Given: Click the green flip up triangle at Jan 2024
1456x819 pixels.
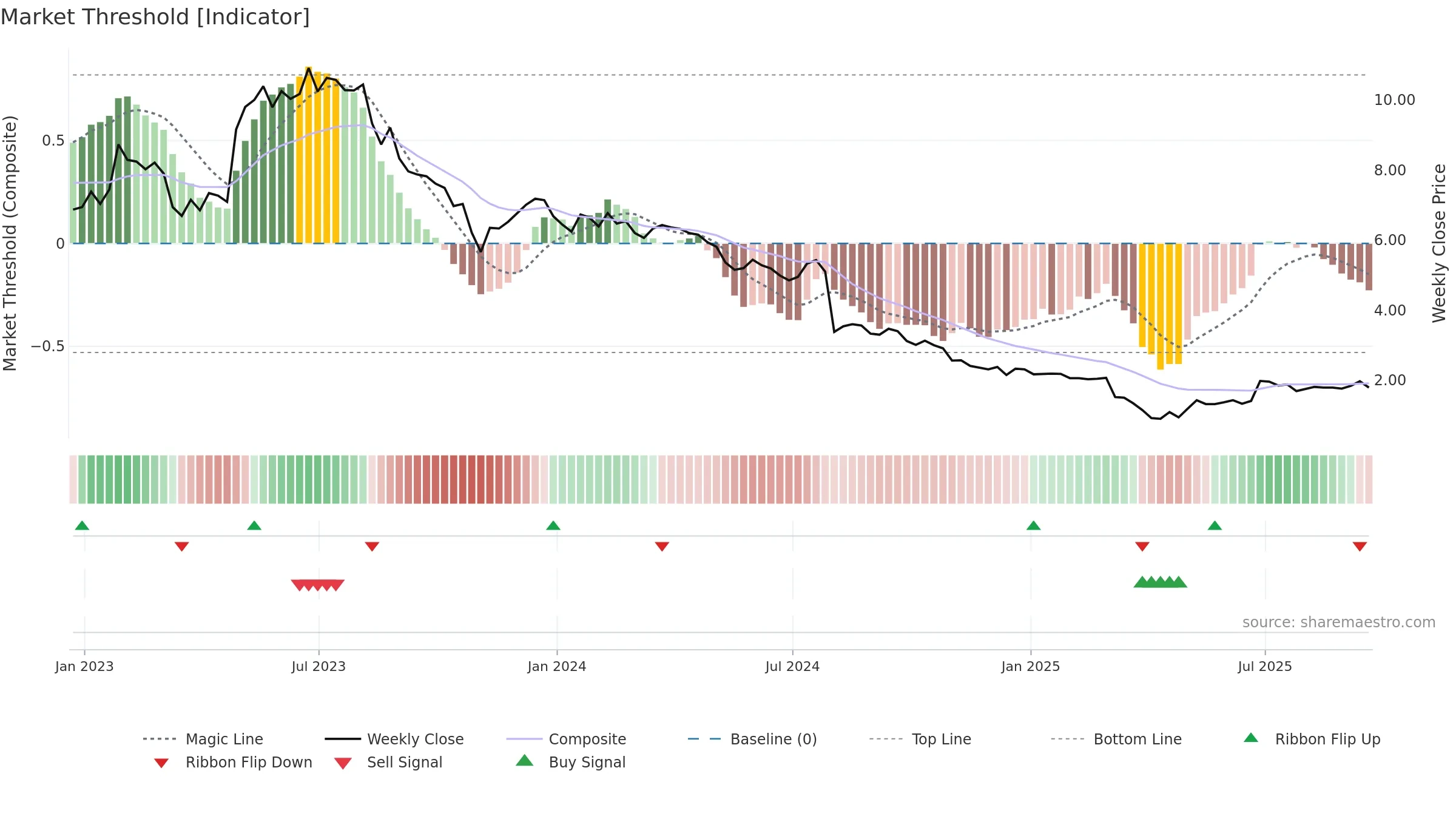Looking at the screenshot, I should point(553,525).
